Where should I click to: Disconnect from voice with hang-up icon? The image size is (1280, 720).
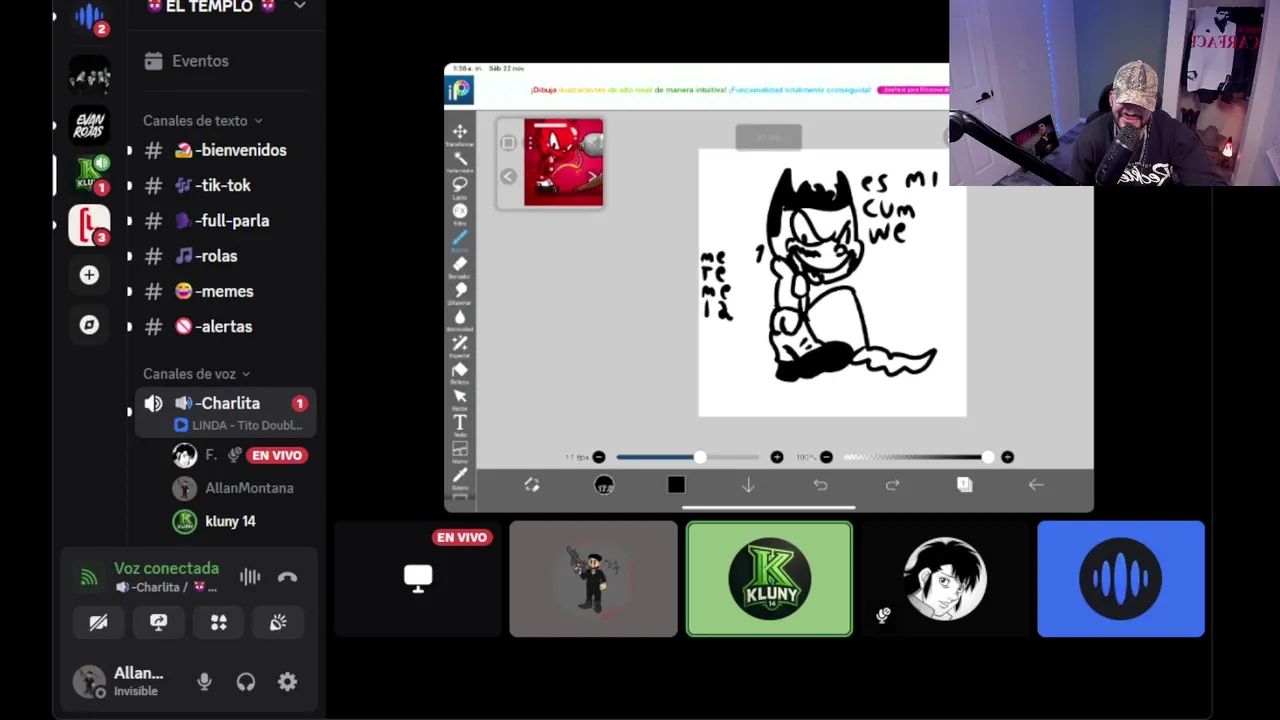click(x=287, y=577)
